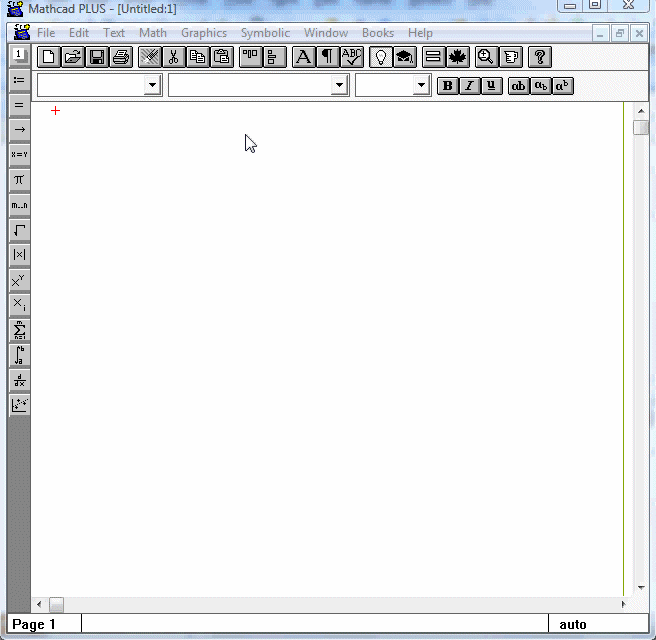Open the font size dropdown

click(x=420, y=86)
